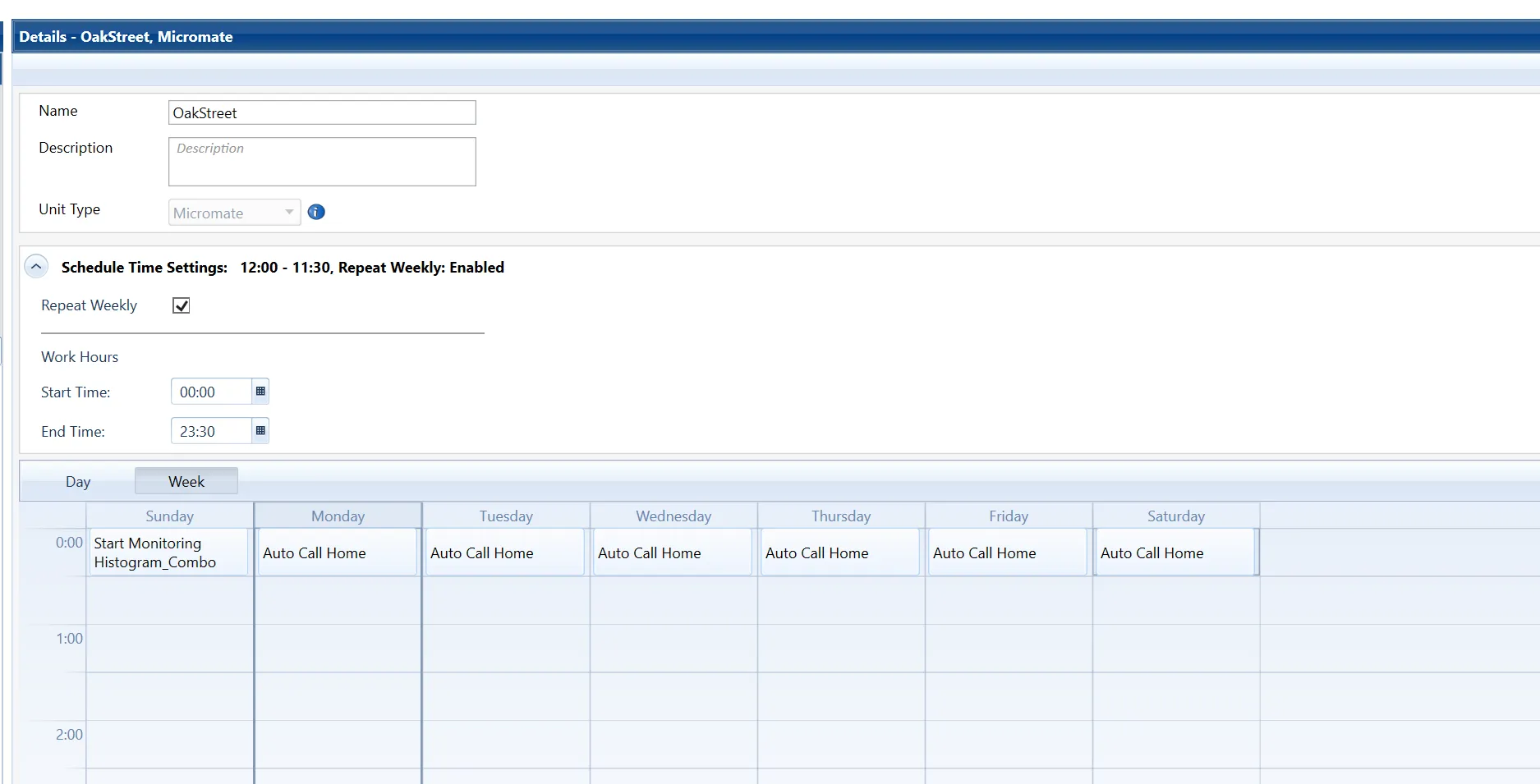Image resolution: width=1540 pixels, height=784 pixels.
Task: Click the Unit Type info icon
Action: 316,213
